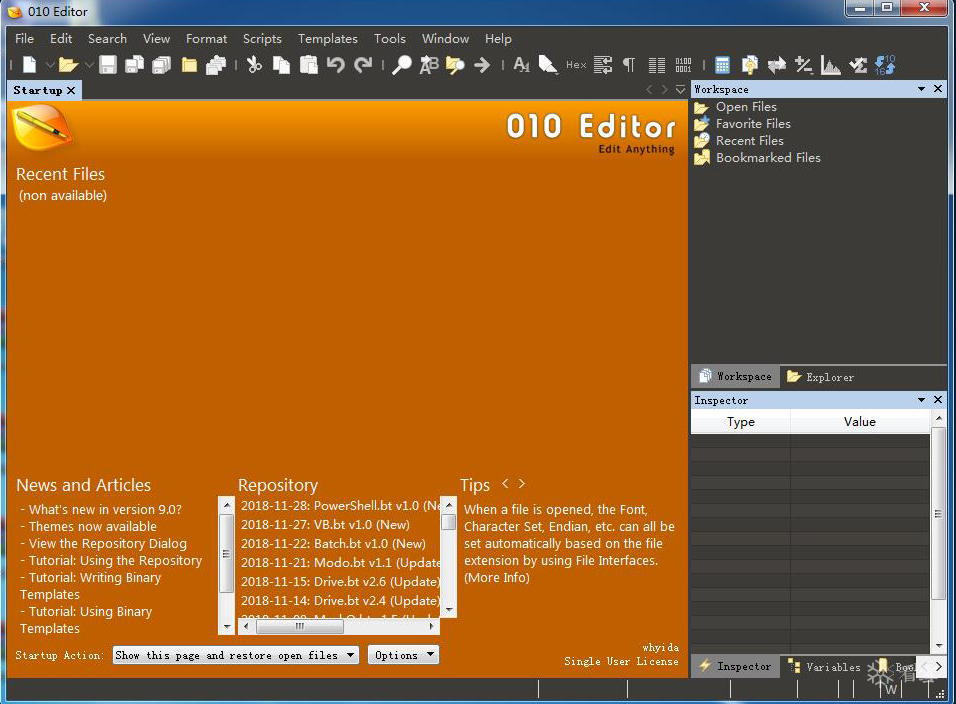
Task: Toggle Hex edit mode
Action: point(576,65)
